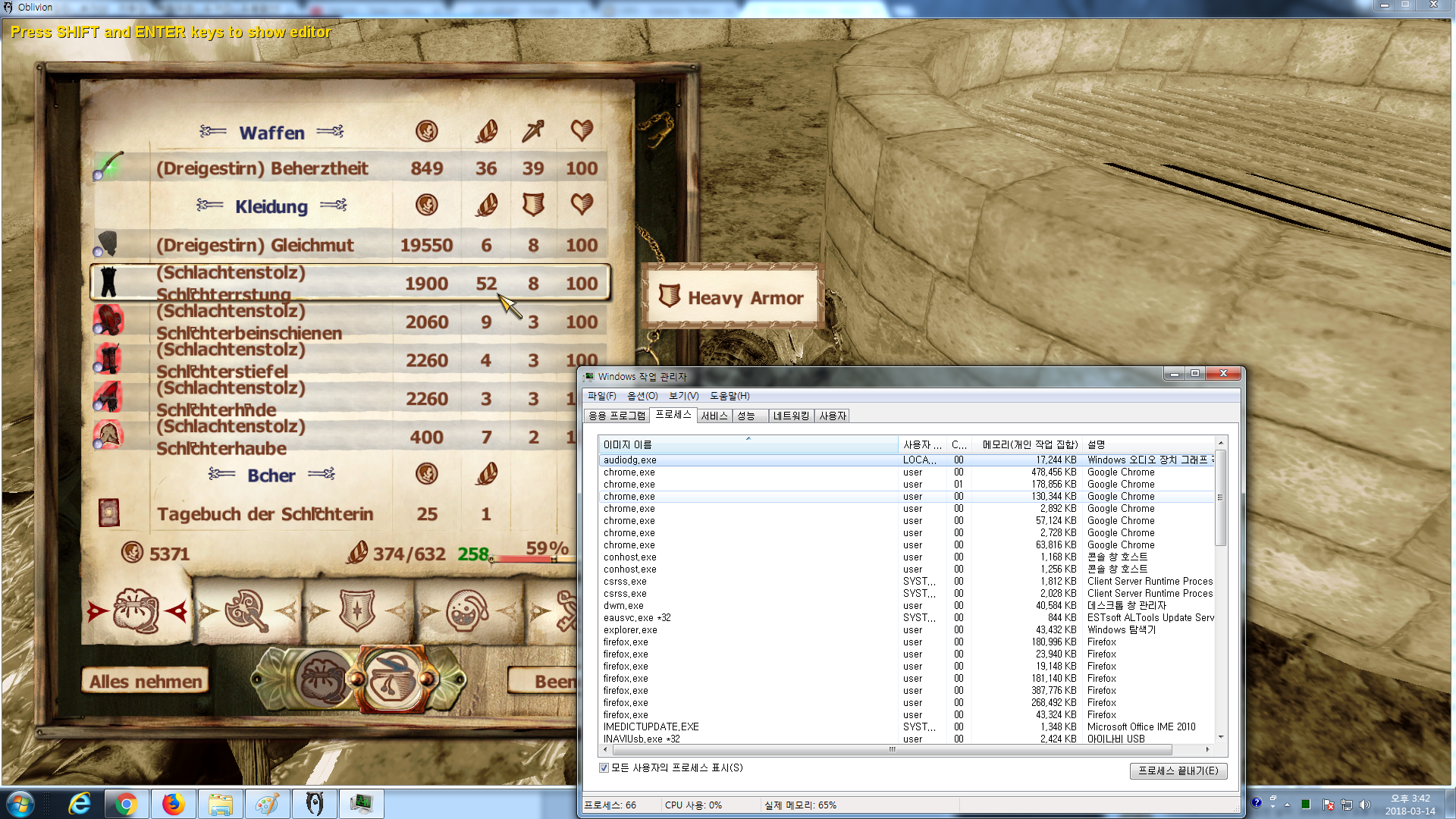
Task: Sort by armor rating shield icon in Kleidung header
Action: coord(533,205)
